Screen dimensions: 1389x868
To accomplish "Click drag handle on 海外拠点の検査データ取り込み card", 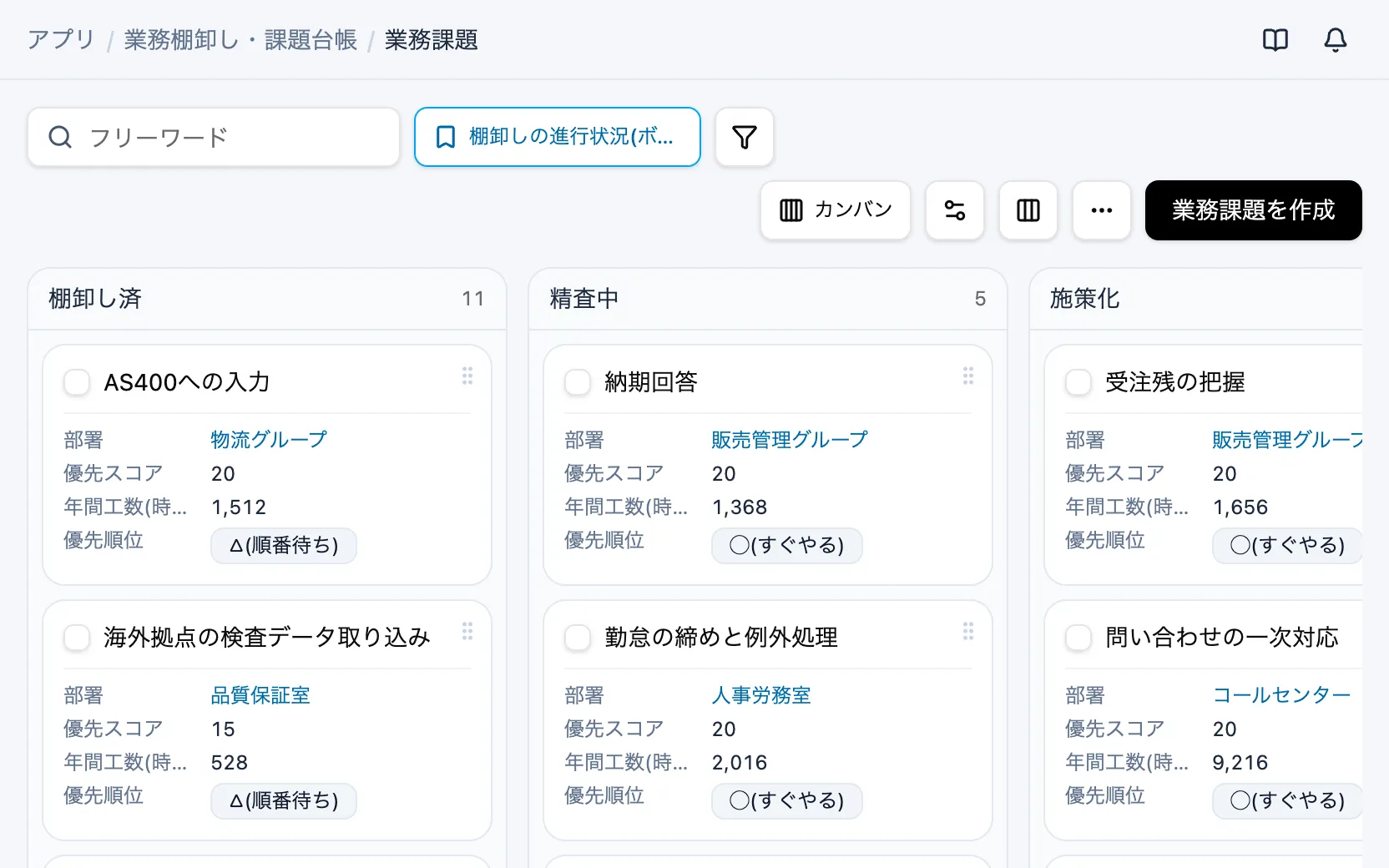I will (467, 631).
